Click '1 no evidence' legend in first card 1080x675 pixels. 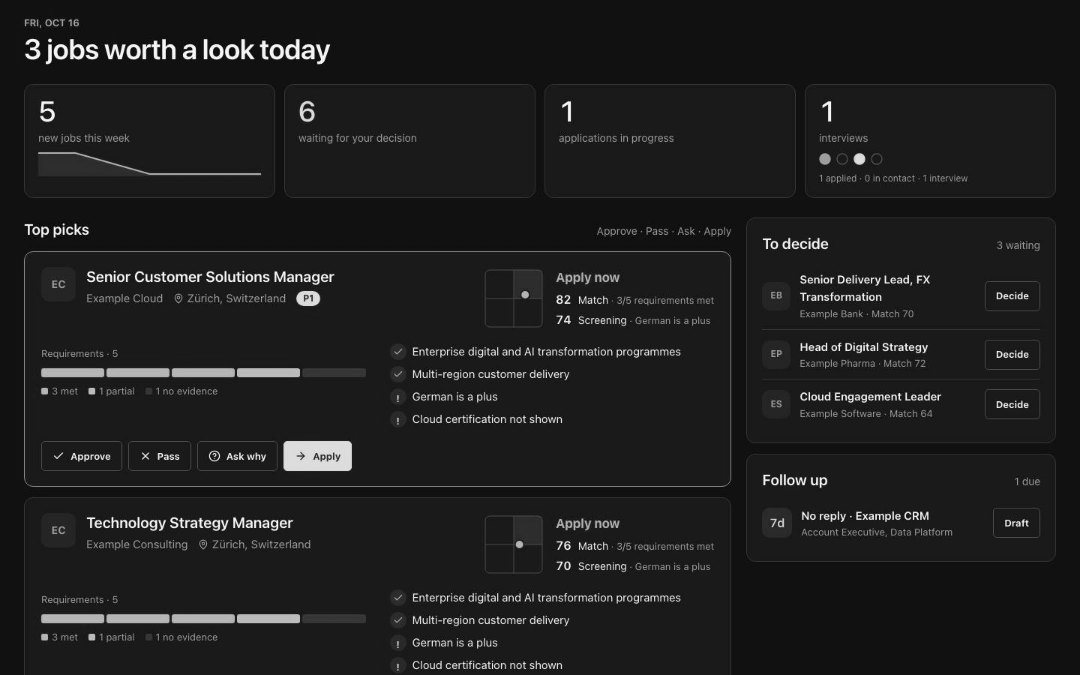182,391
